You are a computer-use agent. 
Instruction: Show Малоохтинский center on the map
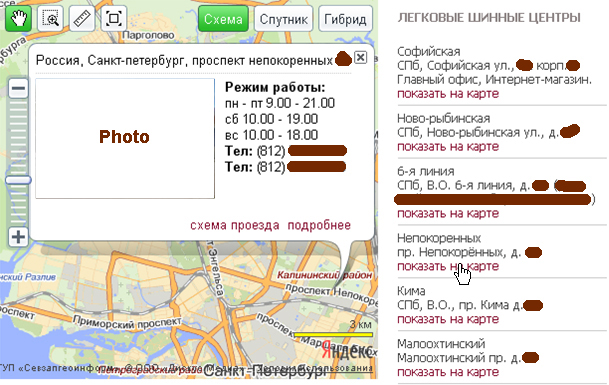pyautogui.click(x=448, y=372)
